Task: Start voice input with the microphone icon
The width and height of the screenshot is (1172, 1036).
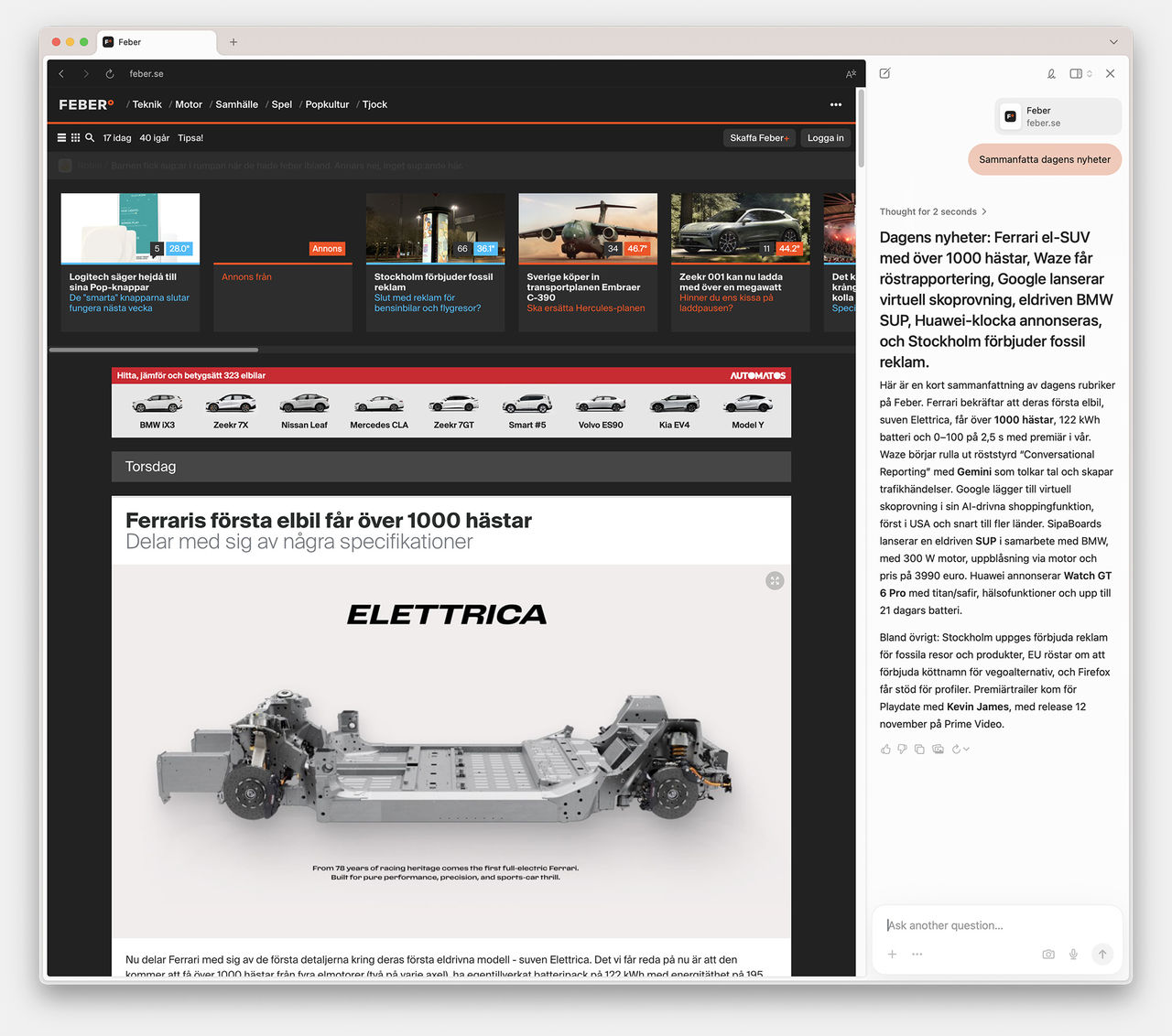Action: [1073, 954]
